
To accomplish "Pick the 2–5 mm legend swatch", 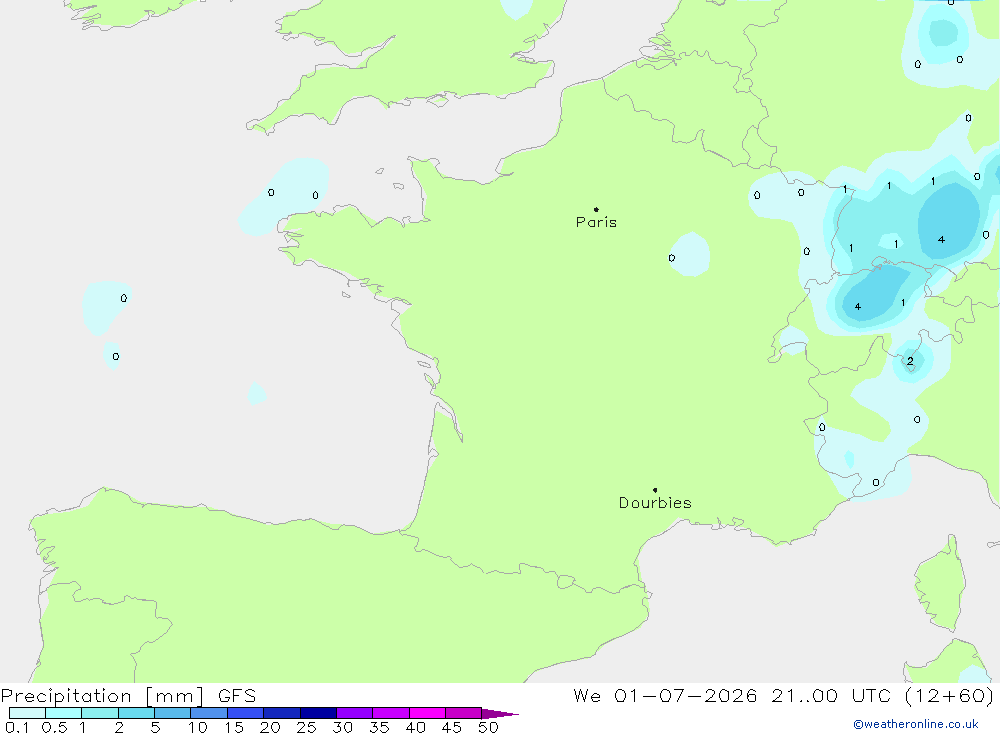I will 136,713.
